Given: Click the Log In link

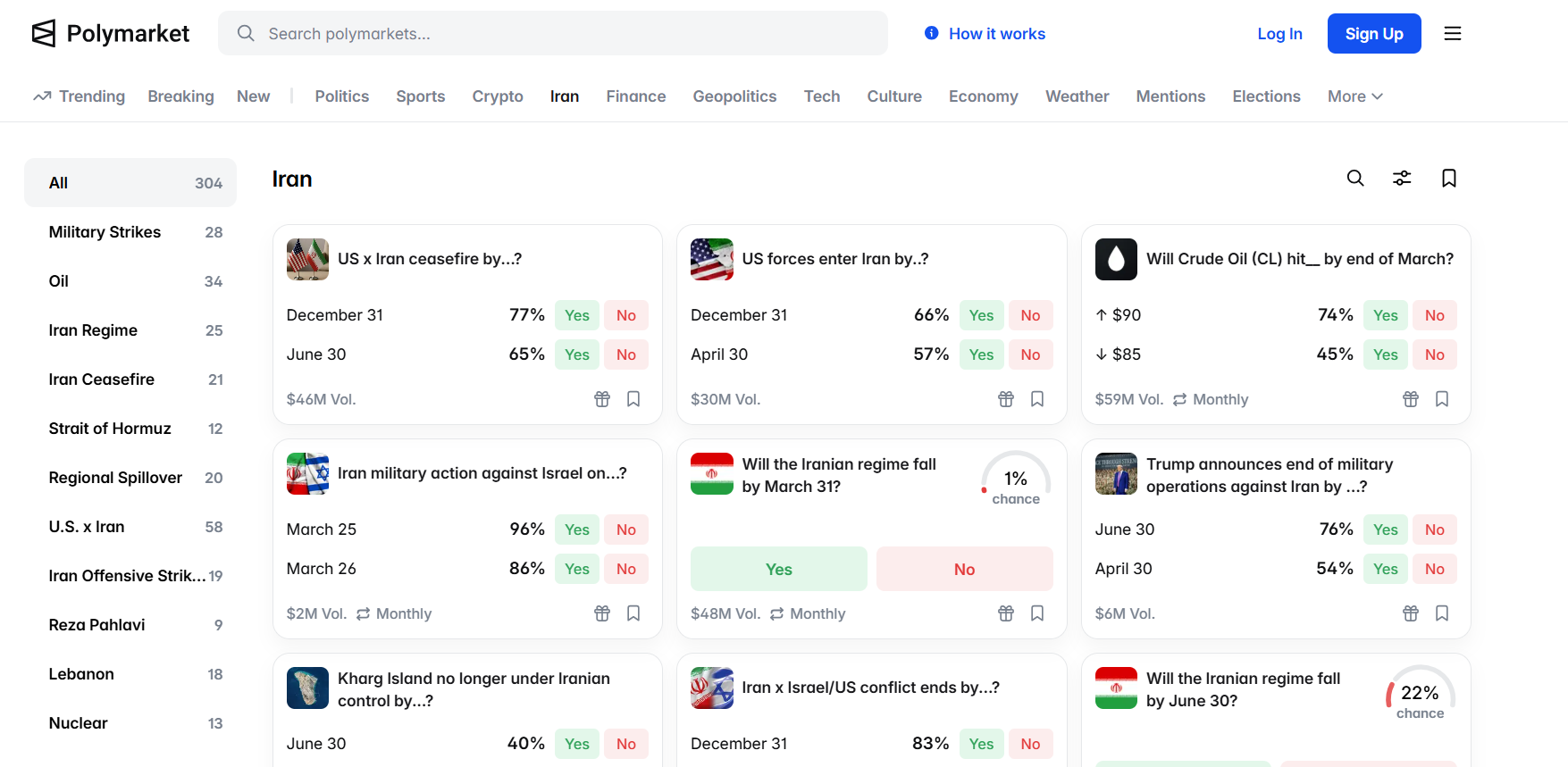Looking at the screenshot, I should click(1279, 34).
